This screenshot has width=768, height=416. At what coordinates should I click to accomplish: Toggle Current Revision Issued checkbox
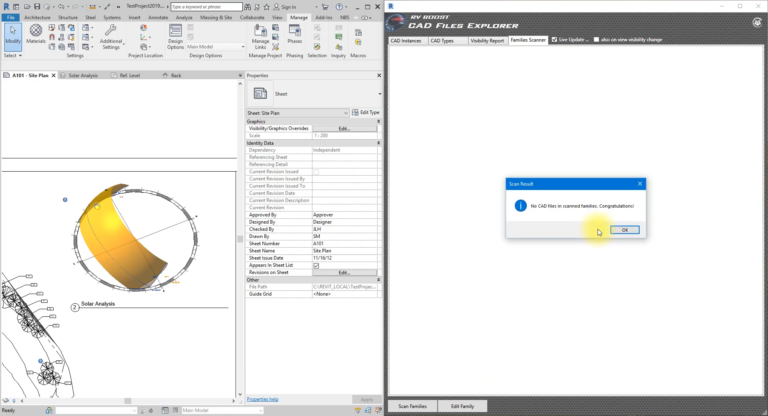pos(316,172)
